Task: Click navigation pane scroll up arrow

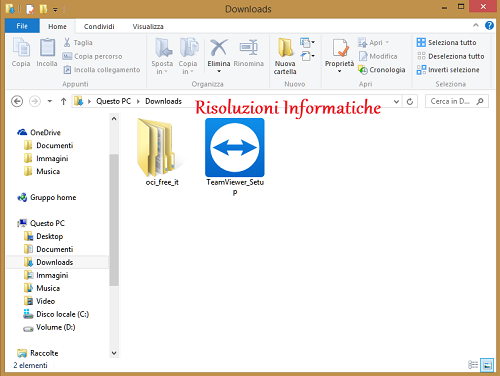Action: 114,119
